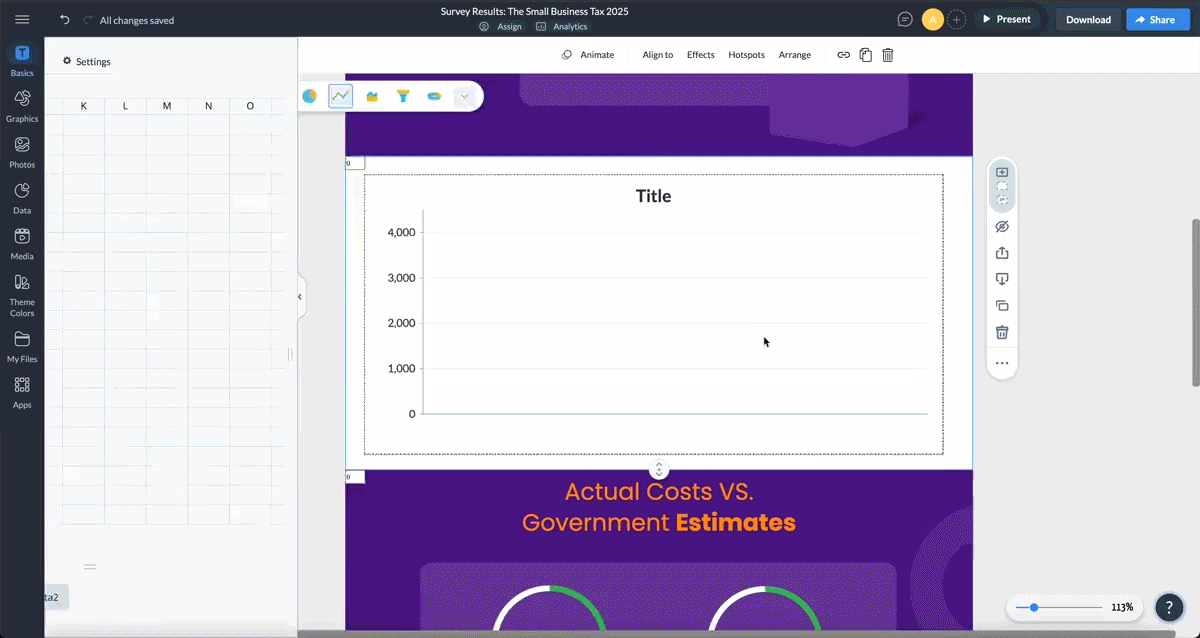Collapse the data spreadsheet panel

[x=299, y=296]
